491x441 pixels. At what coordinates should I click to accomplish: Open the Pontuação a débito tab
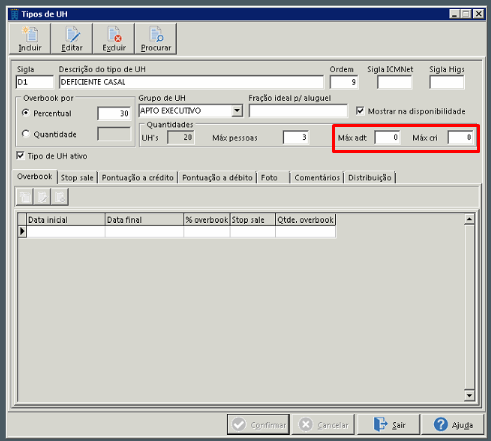[217, 178]
